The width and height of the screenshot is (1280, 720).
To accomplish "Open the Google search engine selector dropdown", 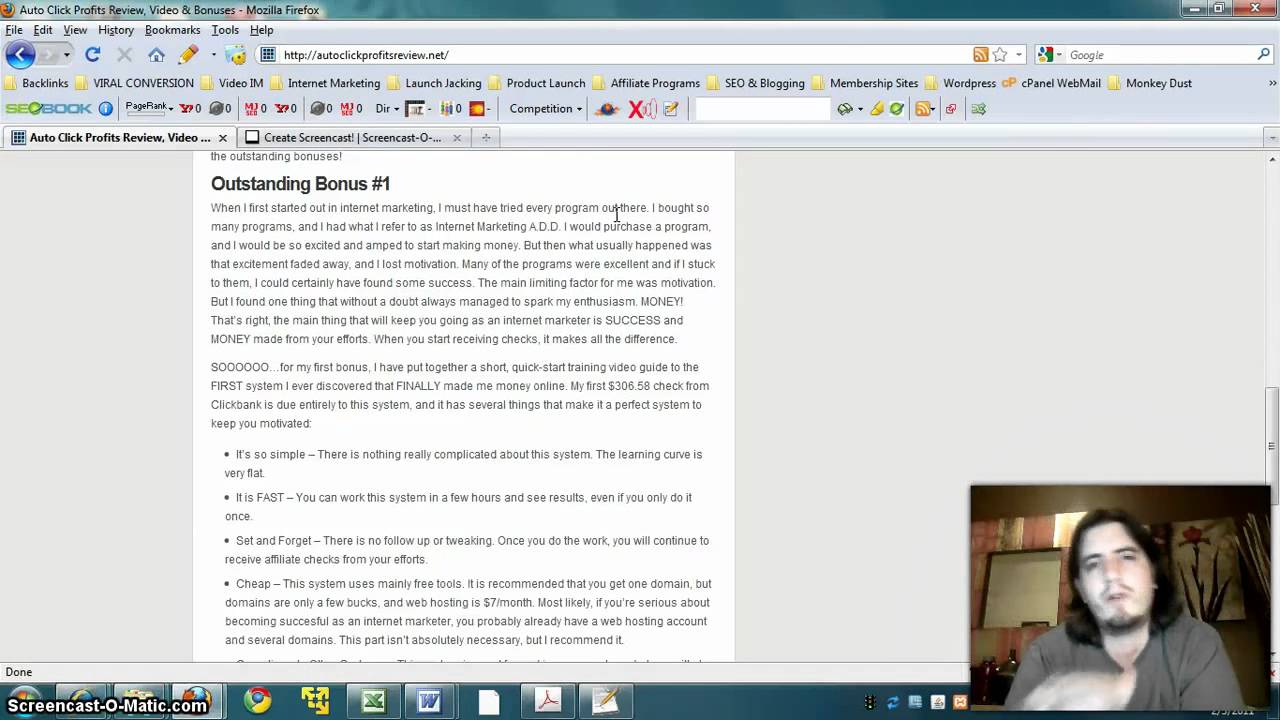I will tap(1050, 55).
